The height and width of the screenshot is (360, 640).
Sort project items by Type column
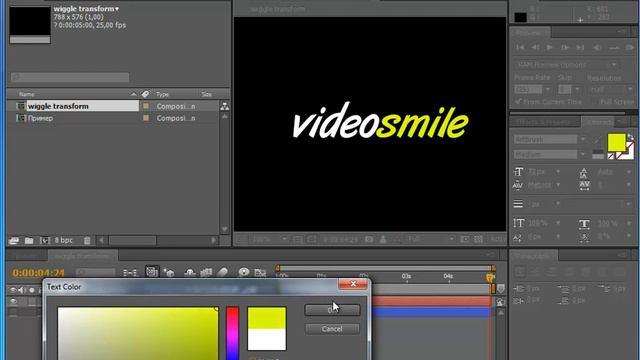[162, 94]
